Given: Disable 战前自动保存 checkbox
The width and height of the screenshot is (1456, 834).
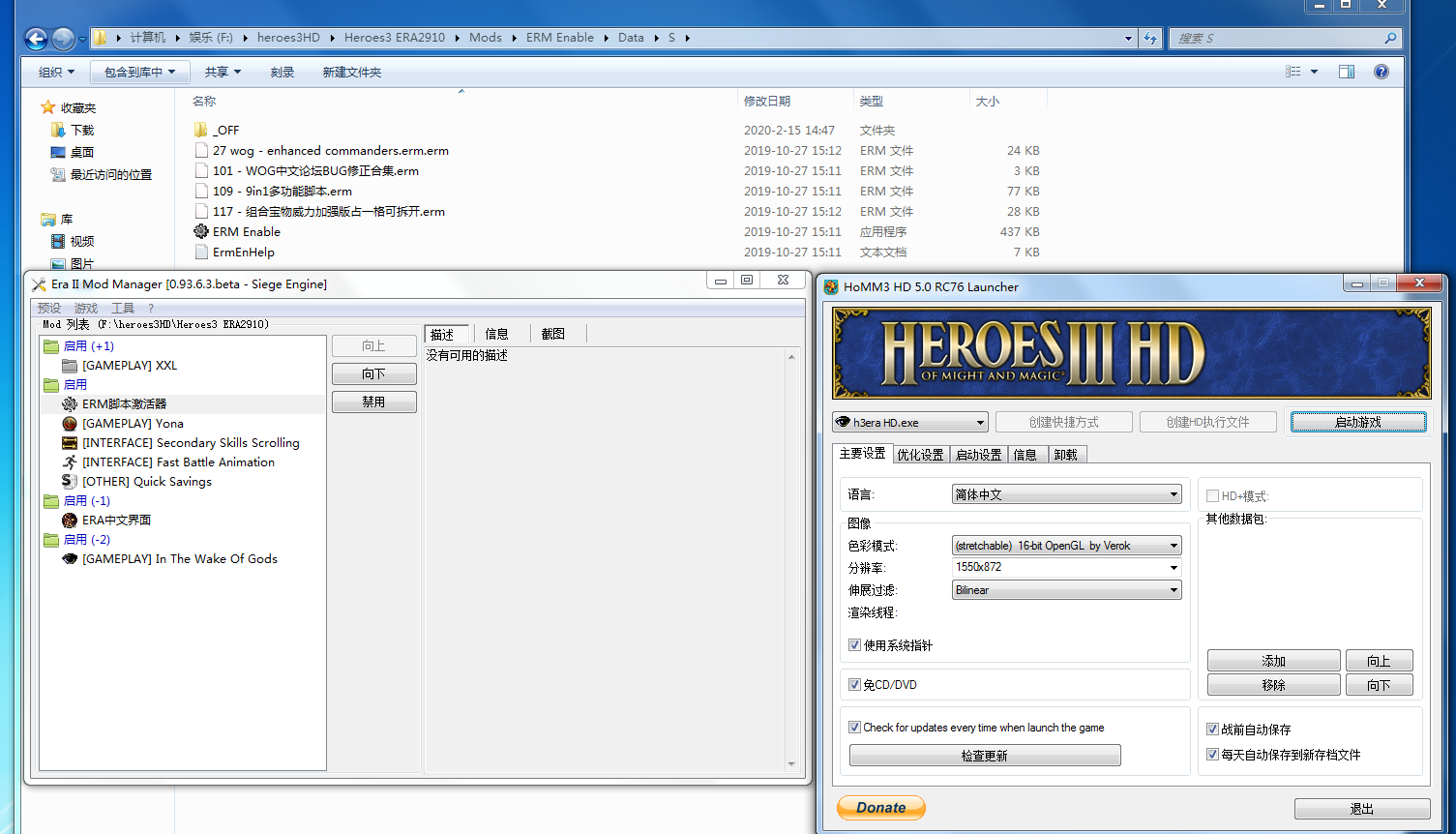Looking at the screenshot, I should [1212, 730].
